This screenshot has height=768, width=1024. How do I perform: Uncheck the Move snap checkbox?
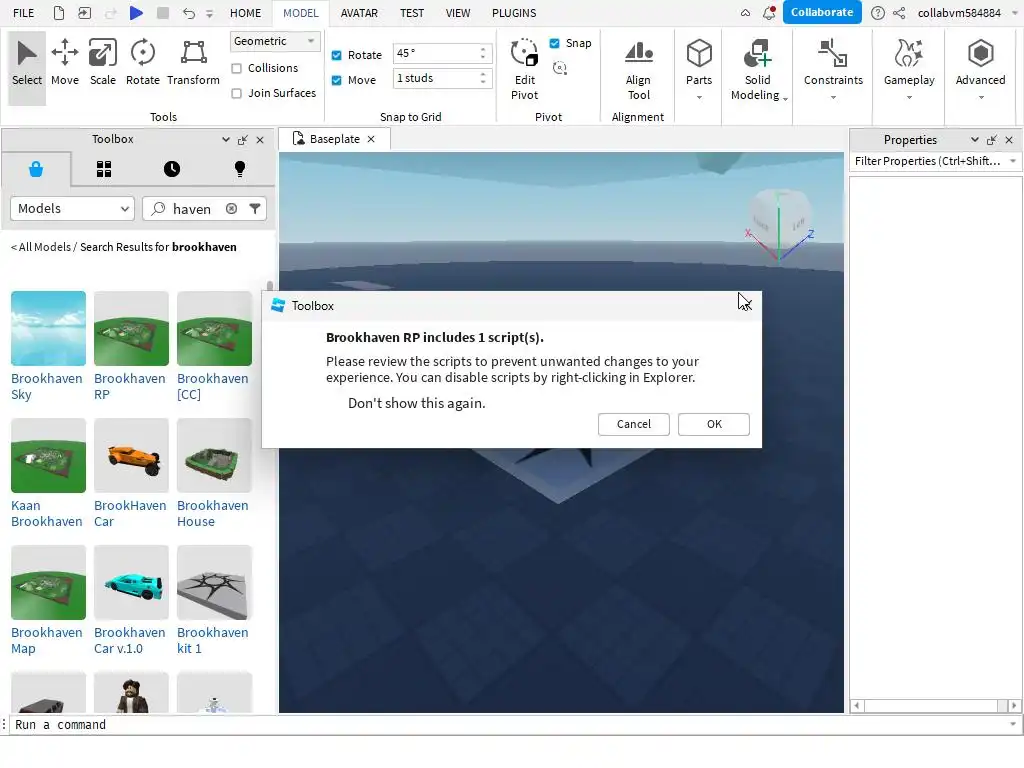(x=336, y=80)
